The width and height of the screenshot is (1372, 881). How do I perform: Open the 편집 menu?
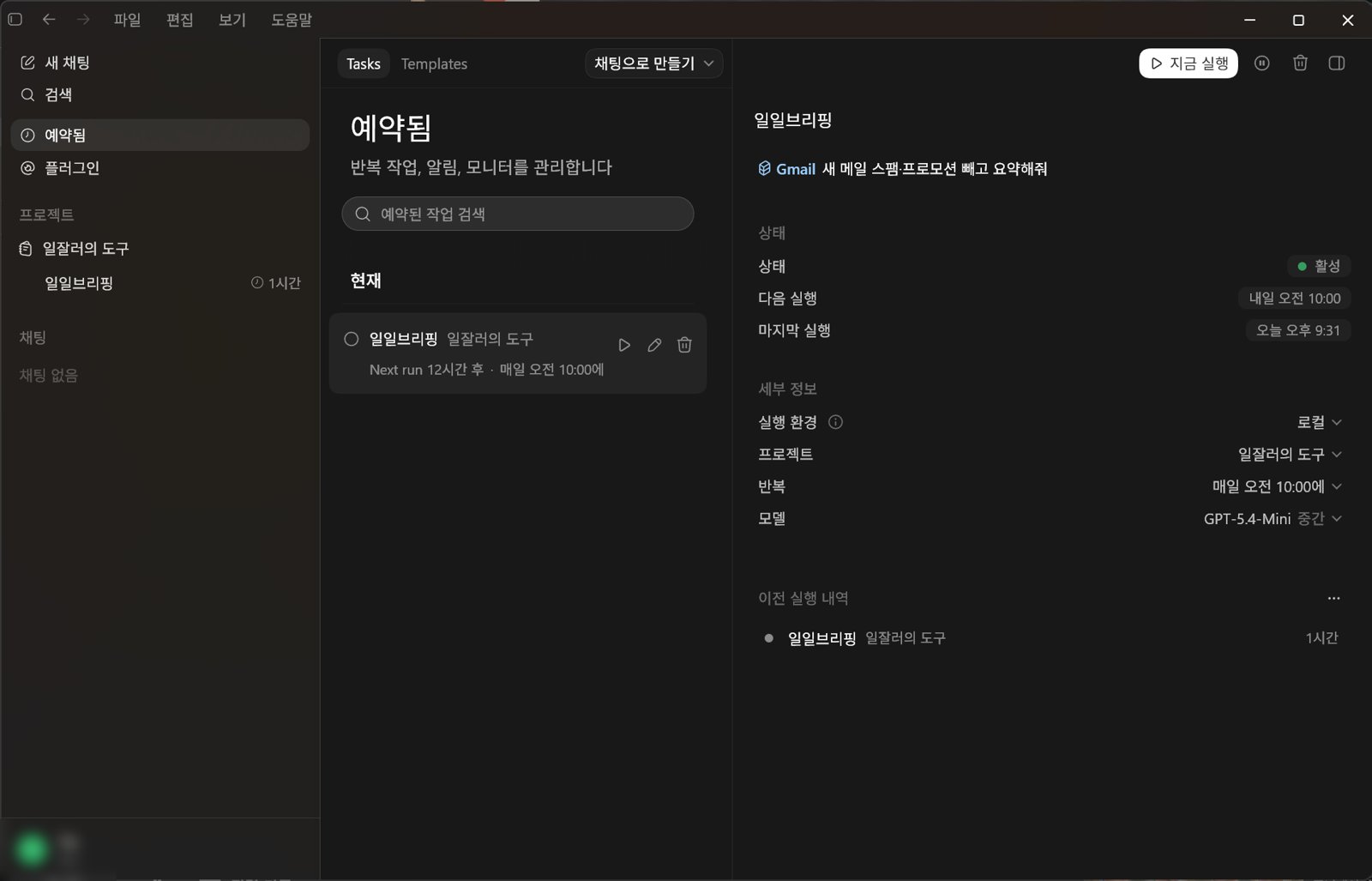pos(179,20)
